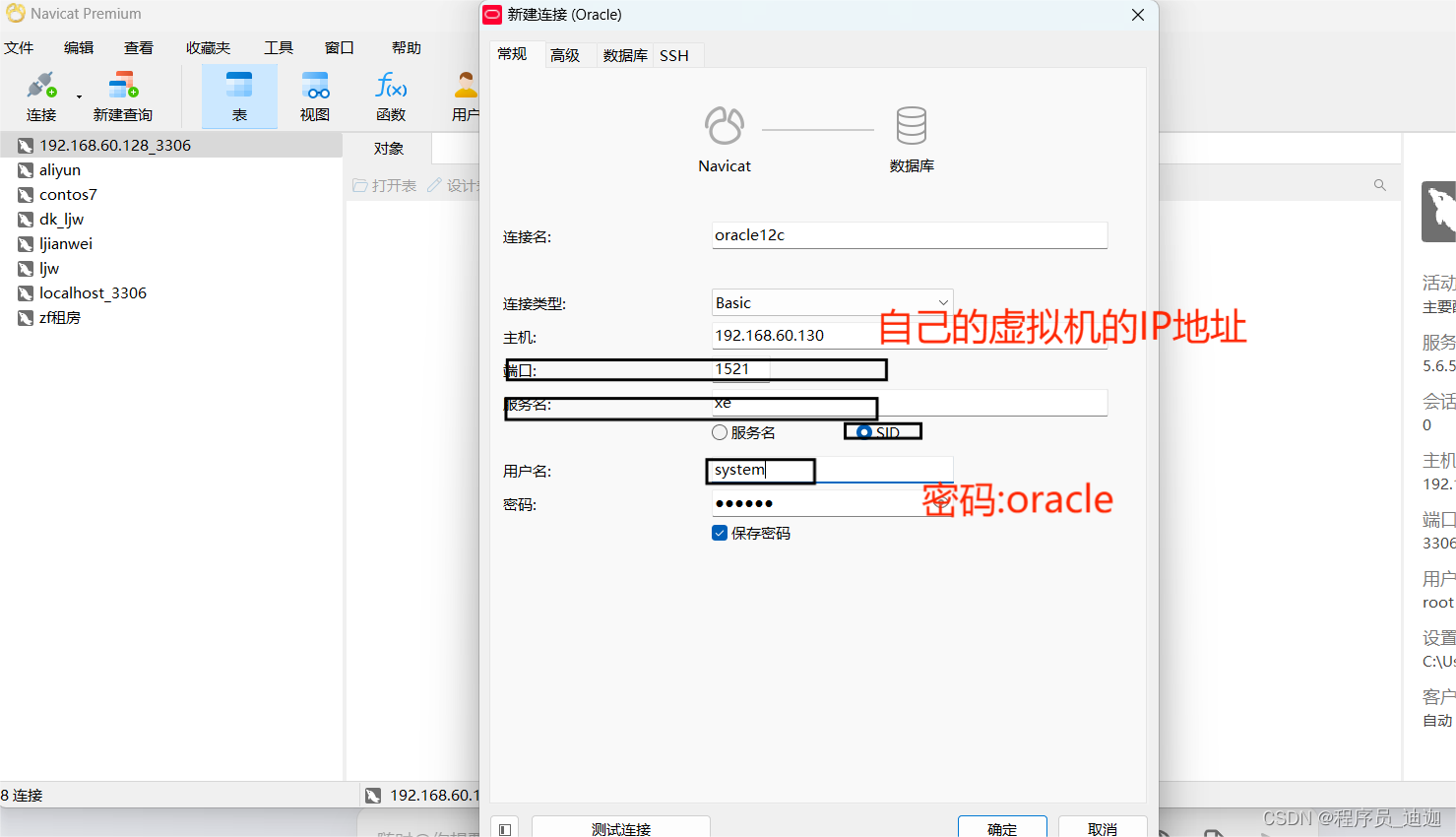Select aliyun in the connection tree

(60, 170)
